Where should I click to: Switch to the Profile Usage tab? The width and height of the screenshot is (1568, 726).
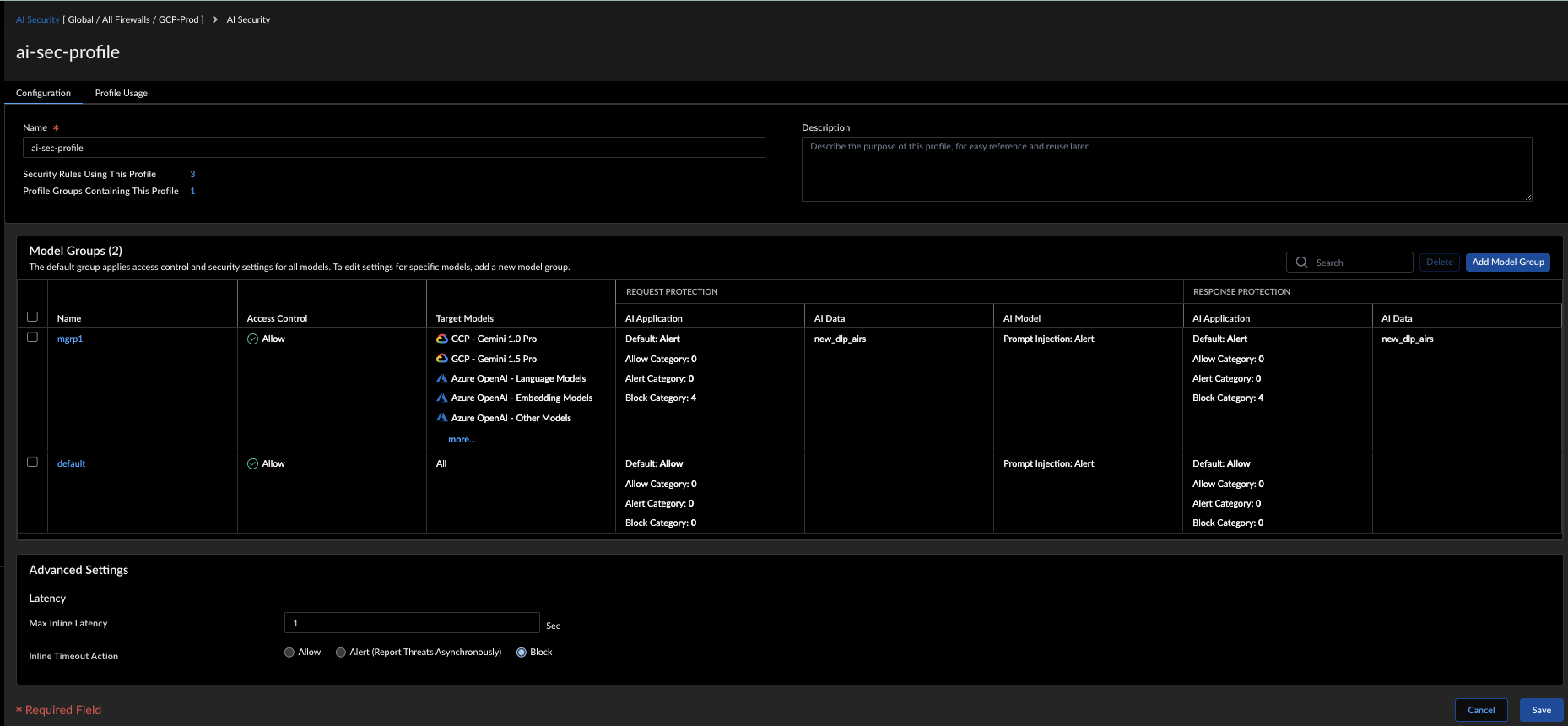(x=122, y=93)
